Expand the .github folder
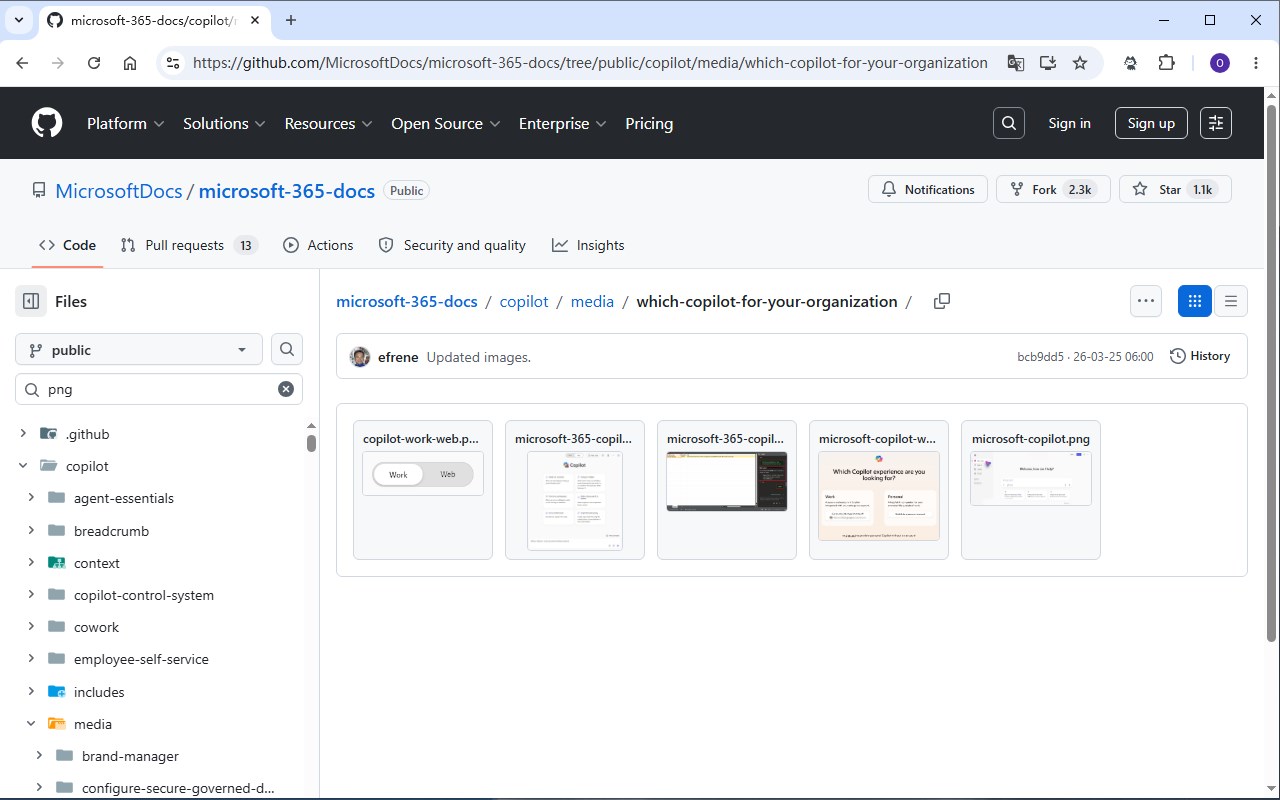 pyautogui.click(x=23, y=434)
